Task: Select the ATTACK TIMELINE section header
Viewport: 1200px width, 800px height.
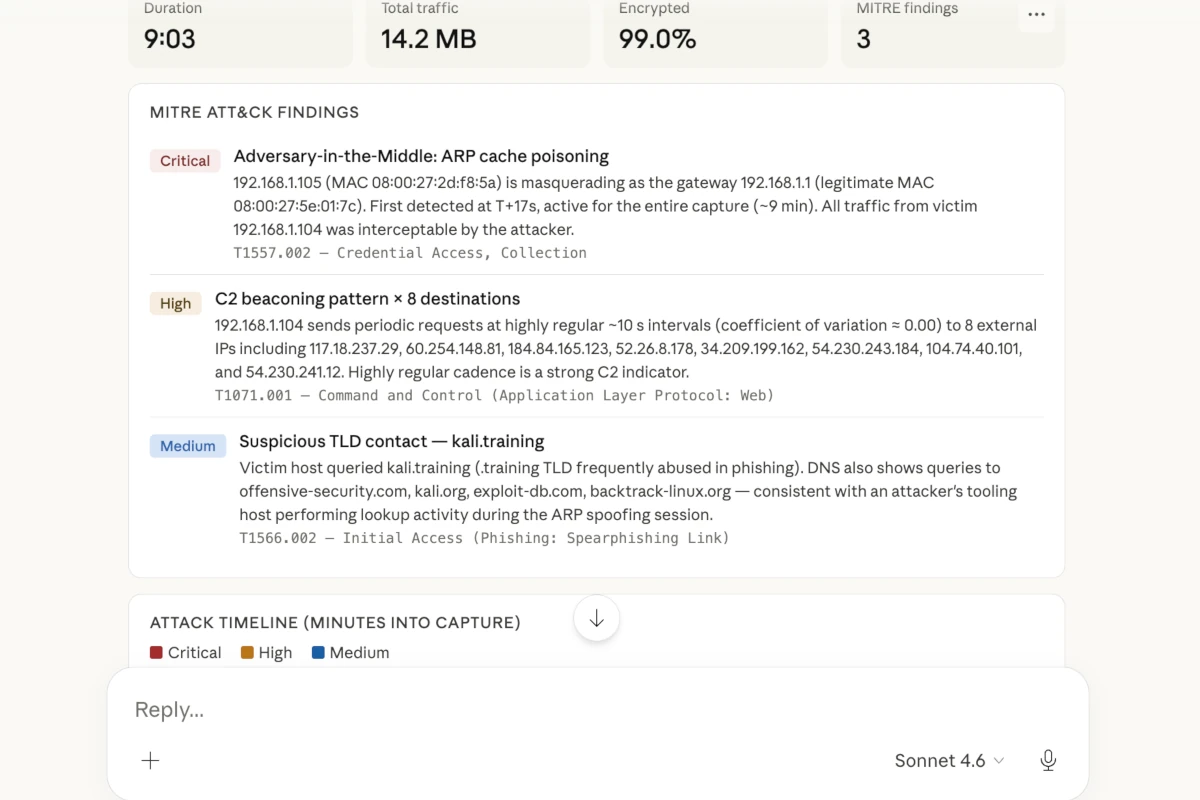Action: 335,622
